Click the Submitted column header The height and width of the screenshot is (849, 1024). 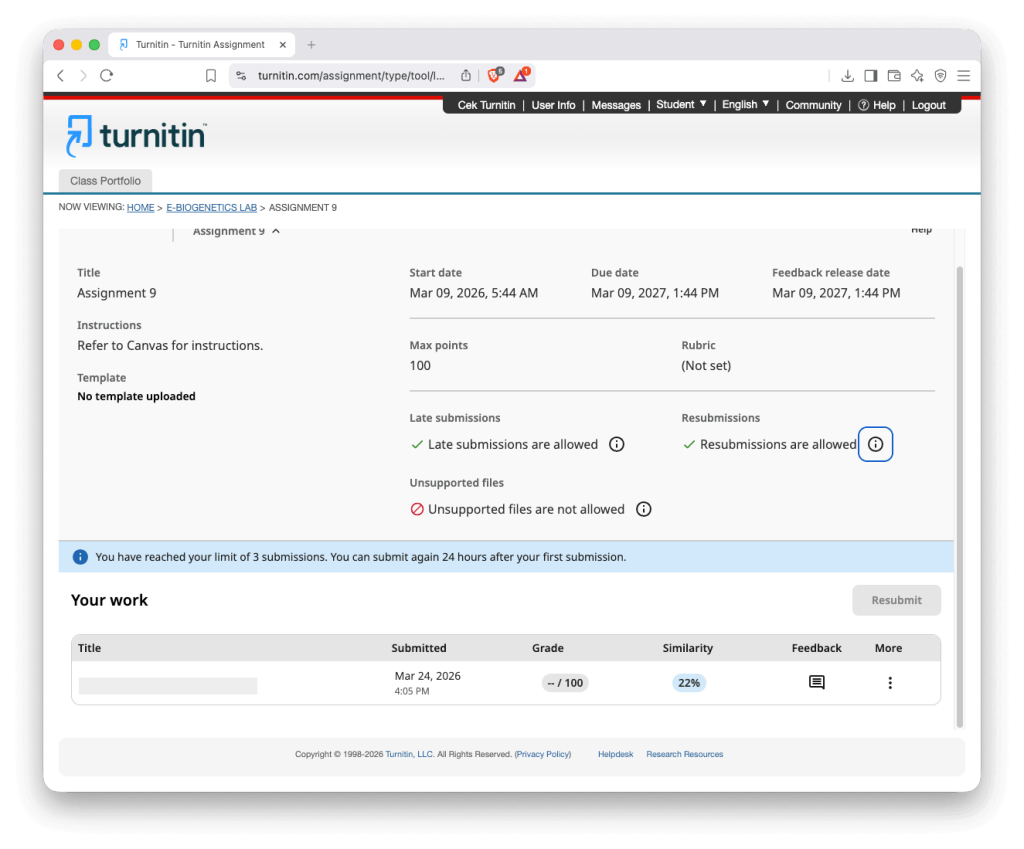(x=419, y=648)
